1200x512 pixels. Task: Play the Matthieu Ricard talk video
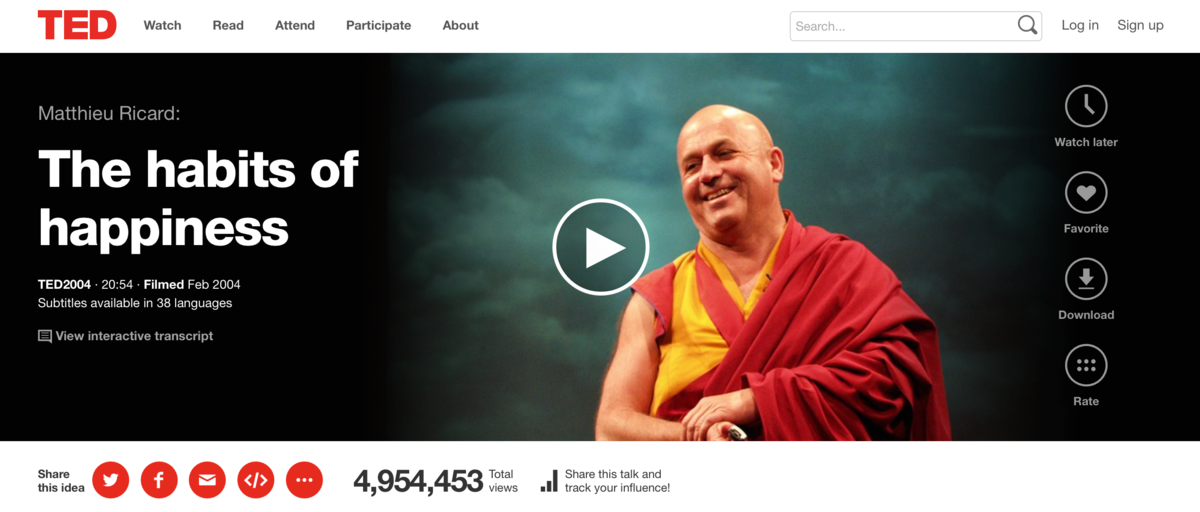(601, 247)
